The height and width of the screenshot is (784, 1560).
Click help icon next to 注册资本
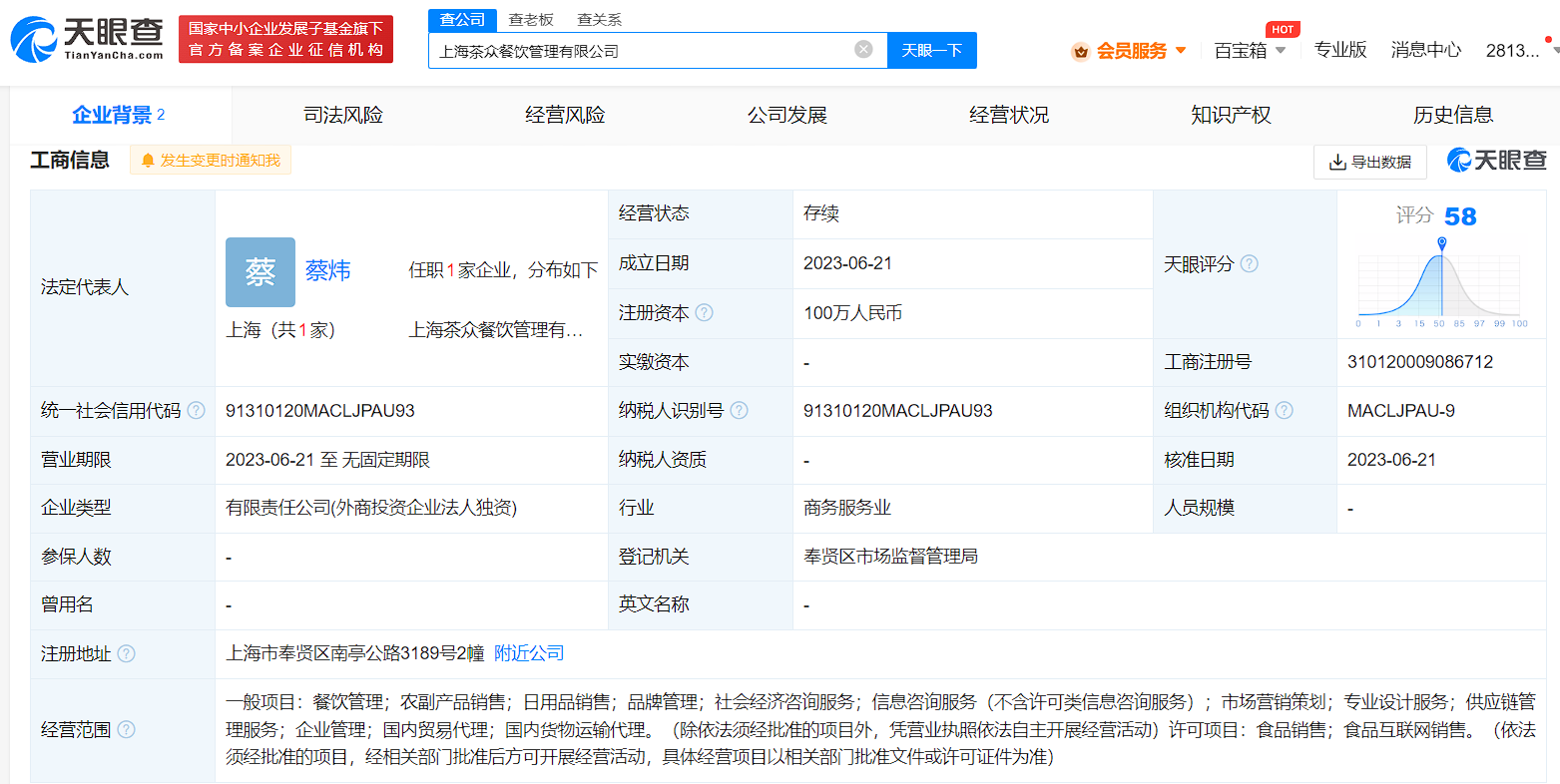tap(705, 312)
